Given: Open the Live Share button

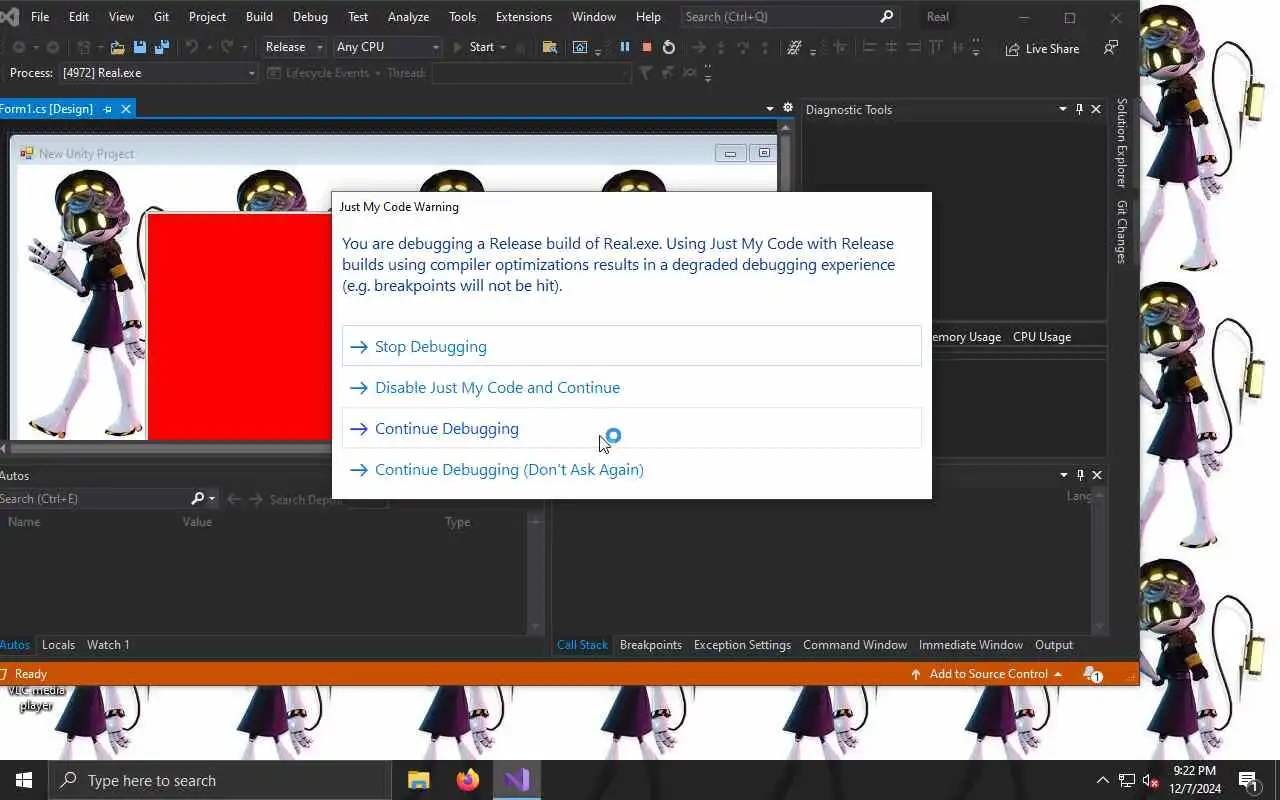Looking at the screenshot, I should [1043, 48].
